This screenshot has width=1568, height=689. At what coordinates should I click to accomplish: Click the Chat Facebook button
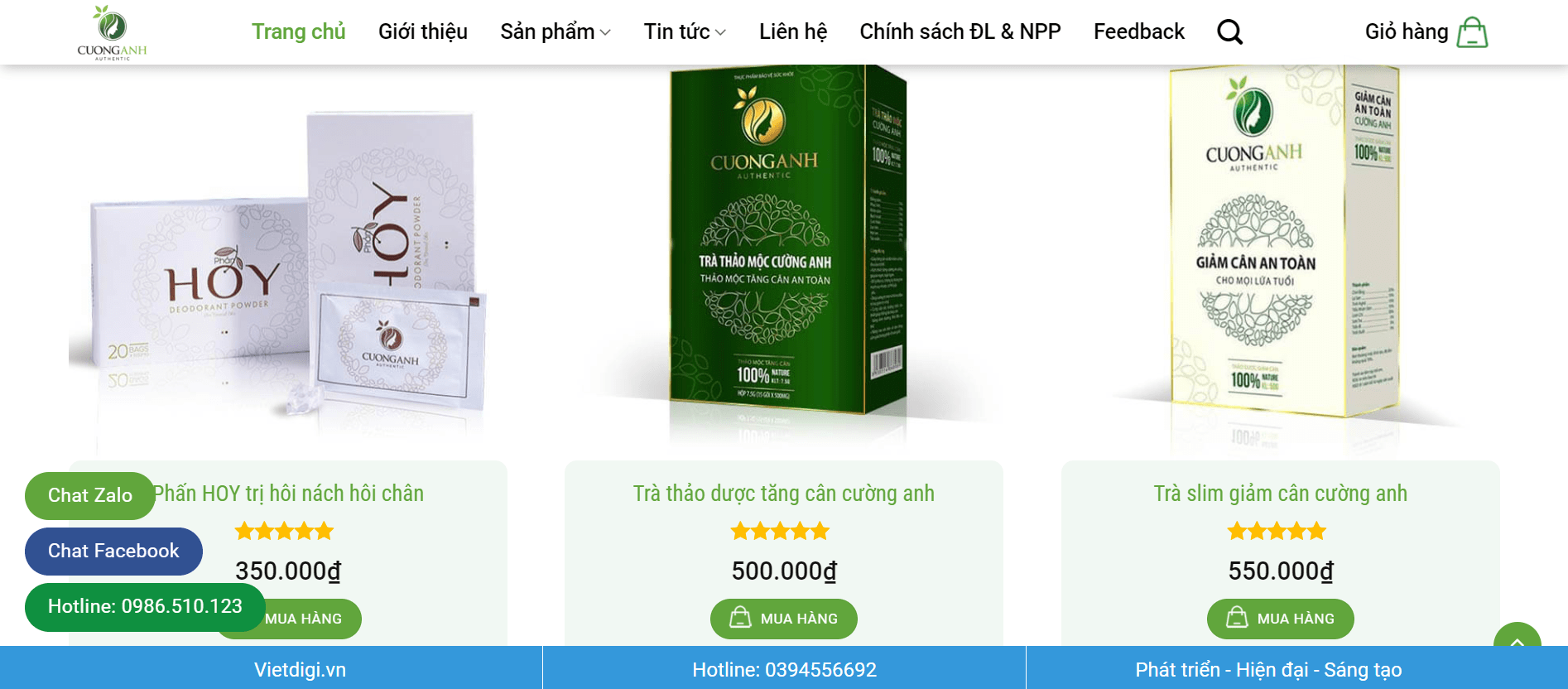[x=113, y=551]
